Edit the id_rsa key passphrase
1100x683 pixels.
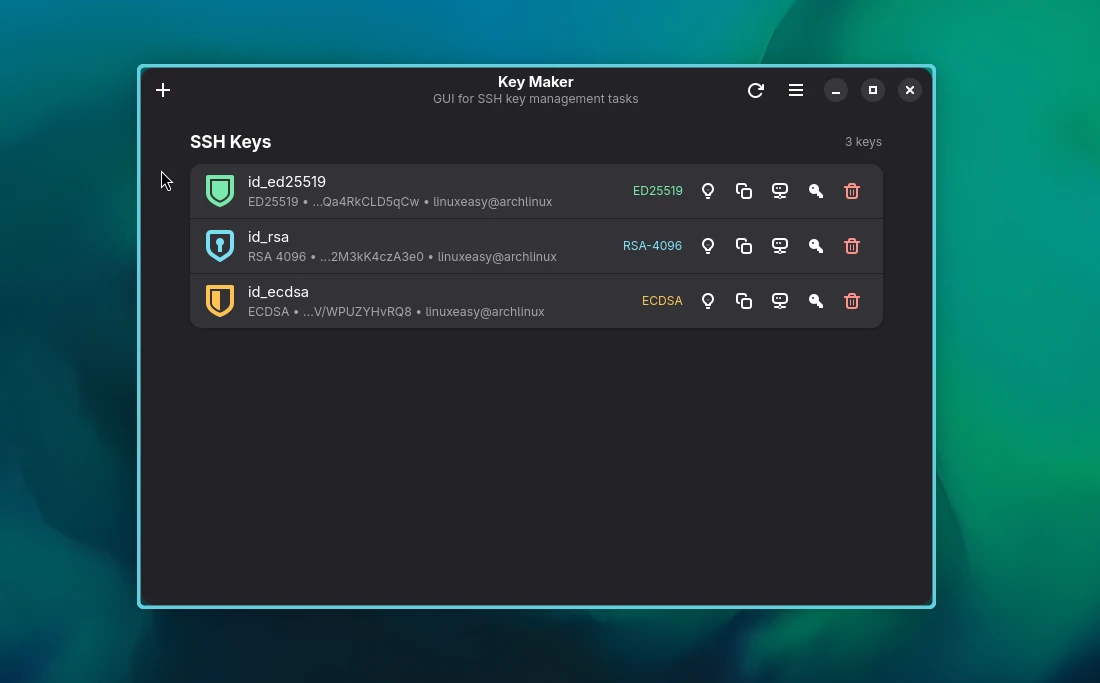tap(816, 245)
